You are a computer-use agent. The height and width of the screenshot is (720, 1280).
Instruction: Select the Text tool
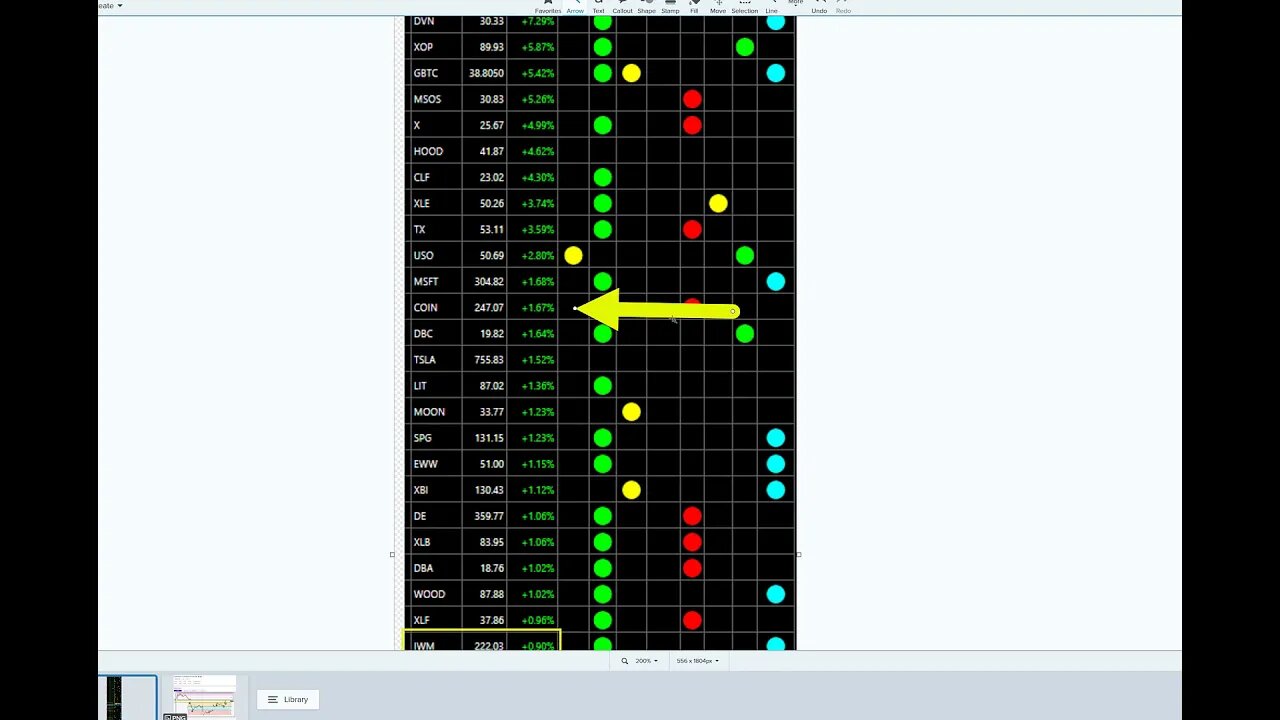(598, 6)
